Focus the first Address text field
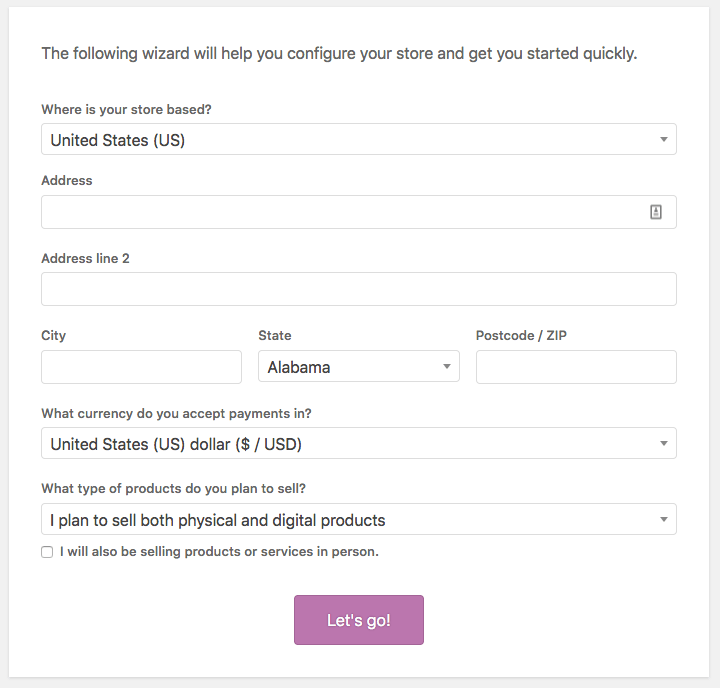Viewport: 720px width, 688px height. pos(340,212)
